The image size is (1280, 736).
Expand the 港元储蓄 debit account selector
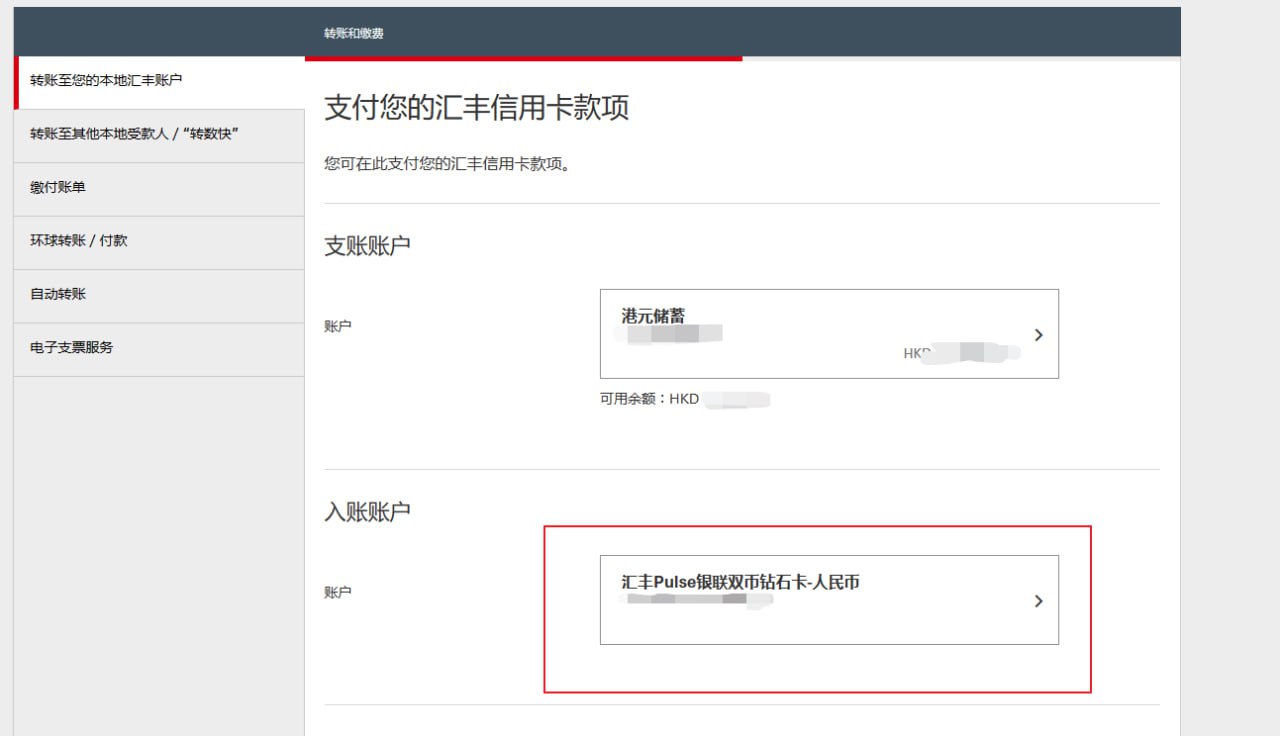coord(829,334)
